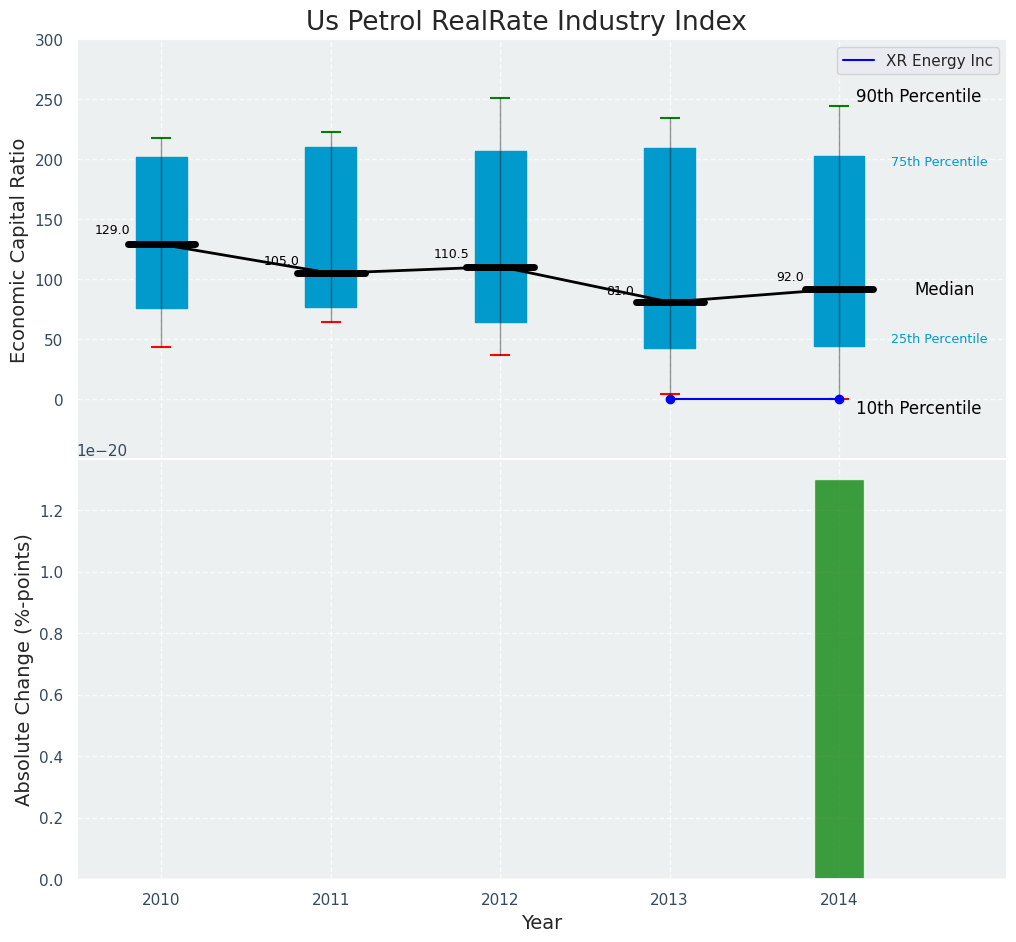This screenshot has height=942, width=1016.
Task: Click the Absolute Change axis label
Action: pyautogui.click(x=23, y=669)
